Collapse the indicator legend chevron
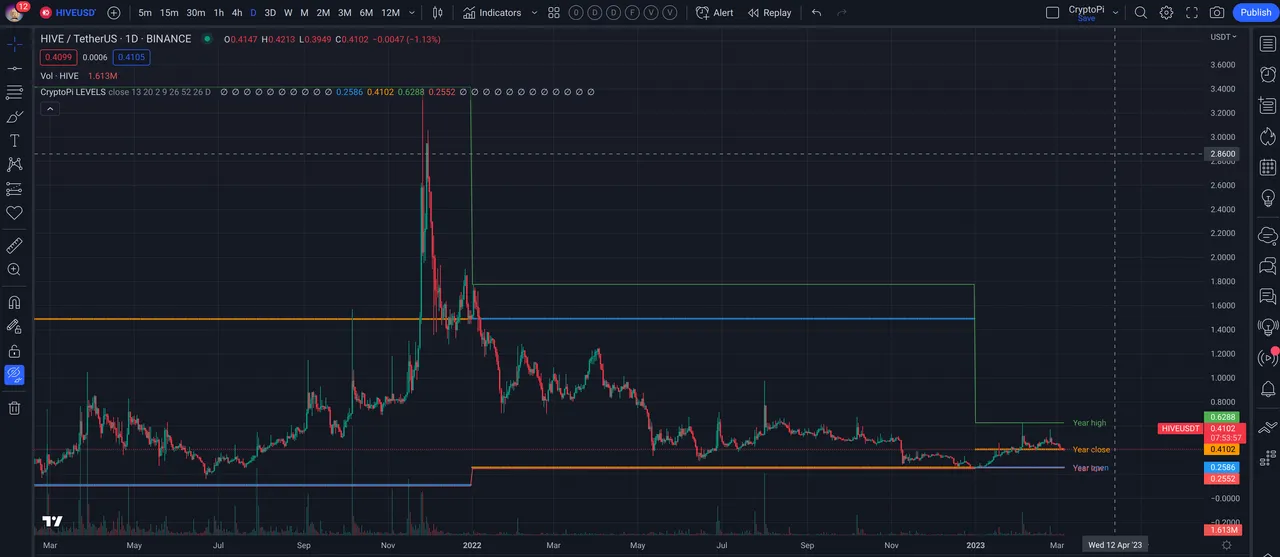This screenshot has width=1280, height=557. [x=49, y=108]
